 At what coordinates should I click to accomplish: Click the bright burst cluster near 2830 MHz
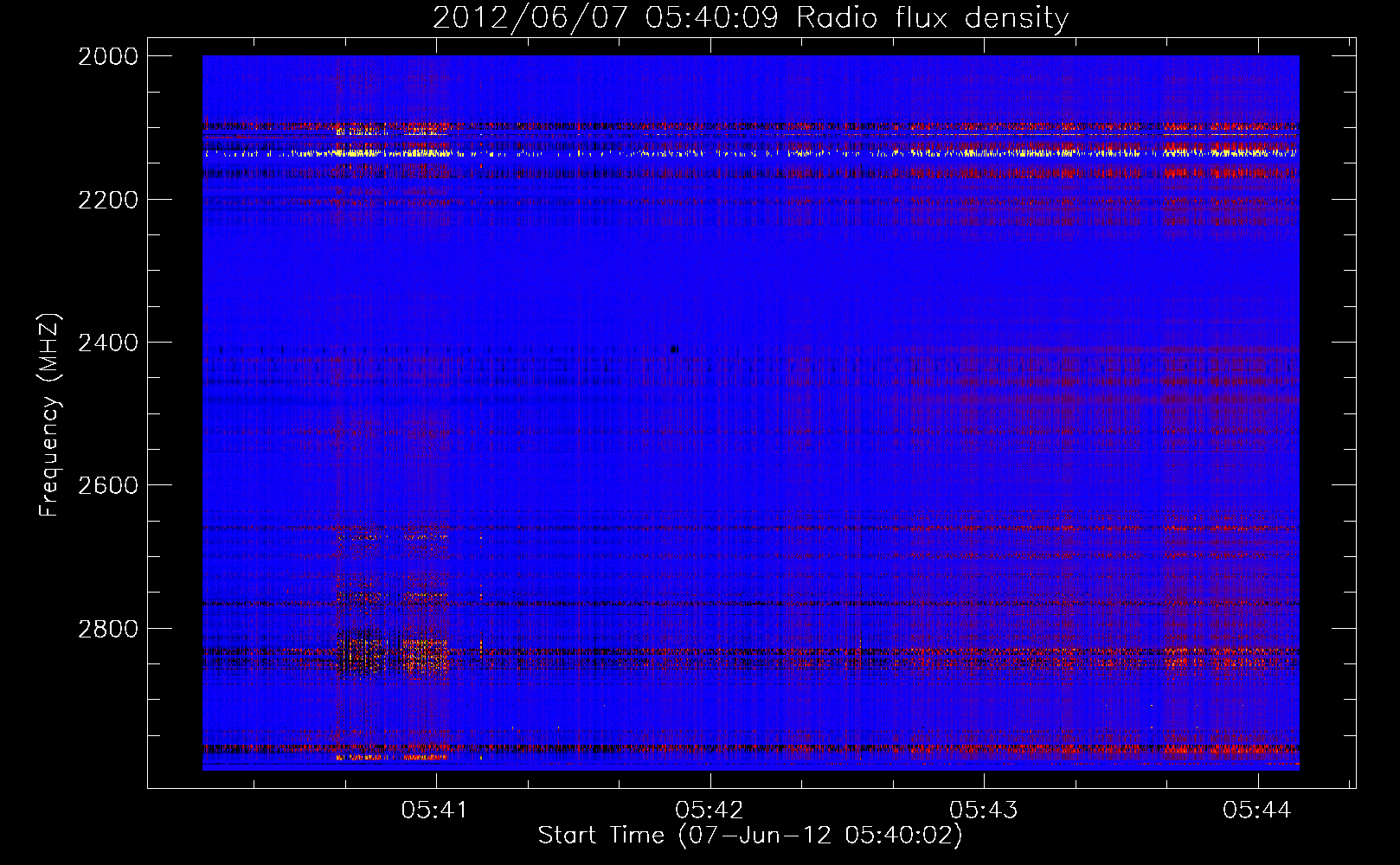(x=394, y=653)
